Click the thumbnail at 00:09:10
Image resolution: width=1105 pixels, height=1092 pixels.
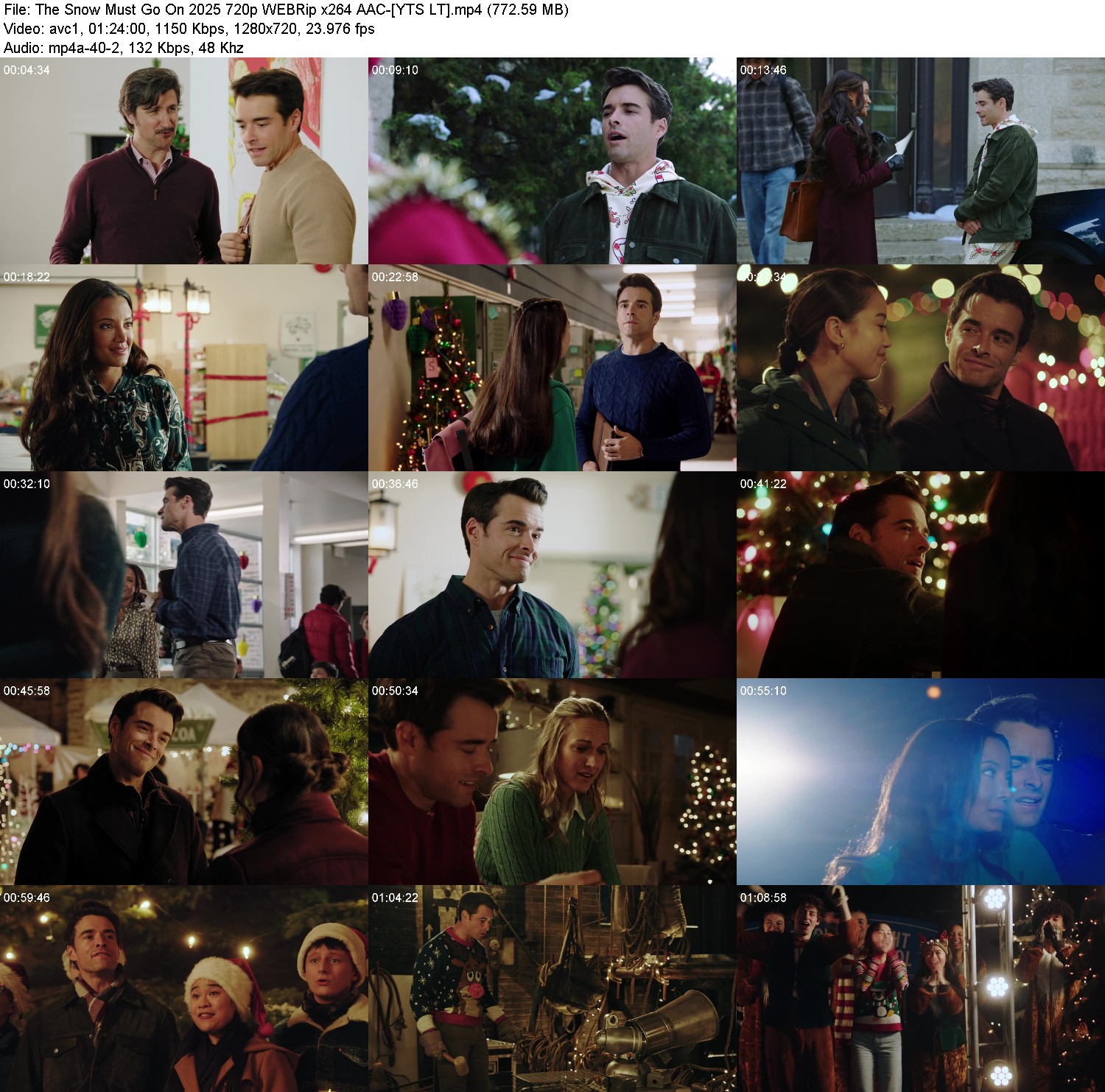552,161
